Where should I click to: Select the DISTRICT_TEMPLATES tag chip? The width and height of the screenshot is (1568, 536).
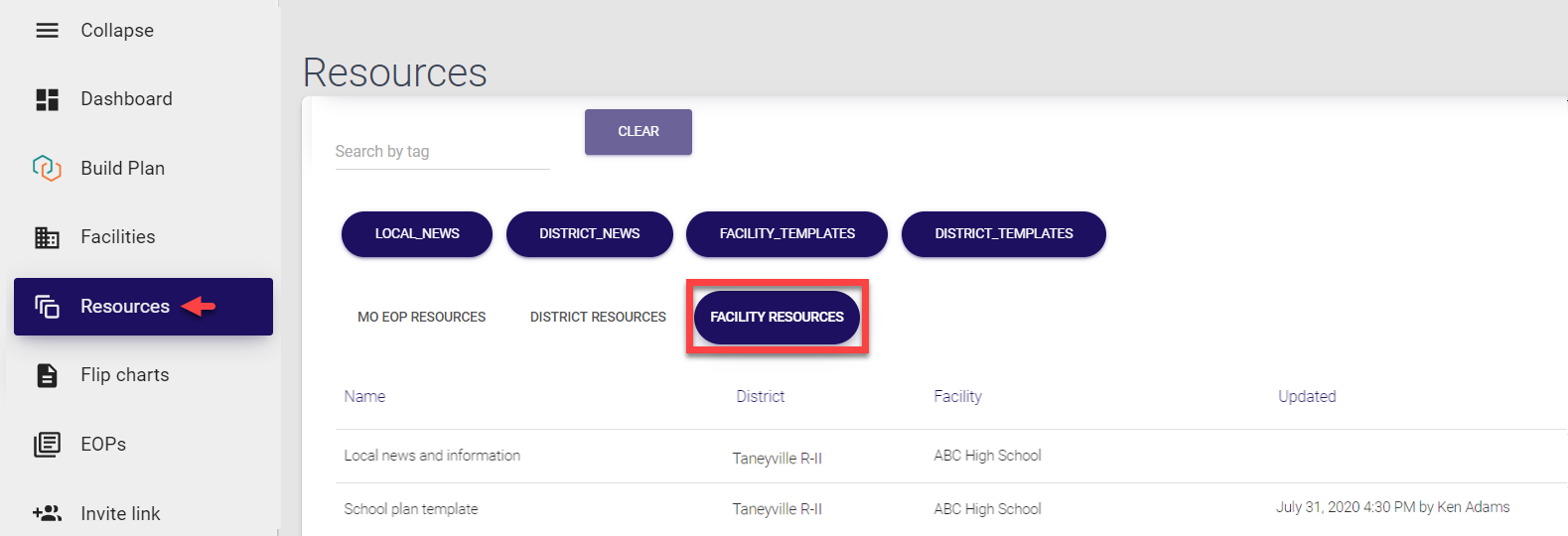coord(1003,234)
